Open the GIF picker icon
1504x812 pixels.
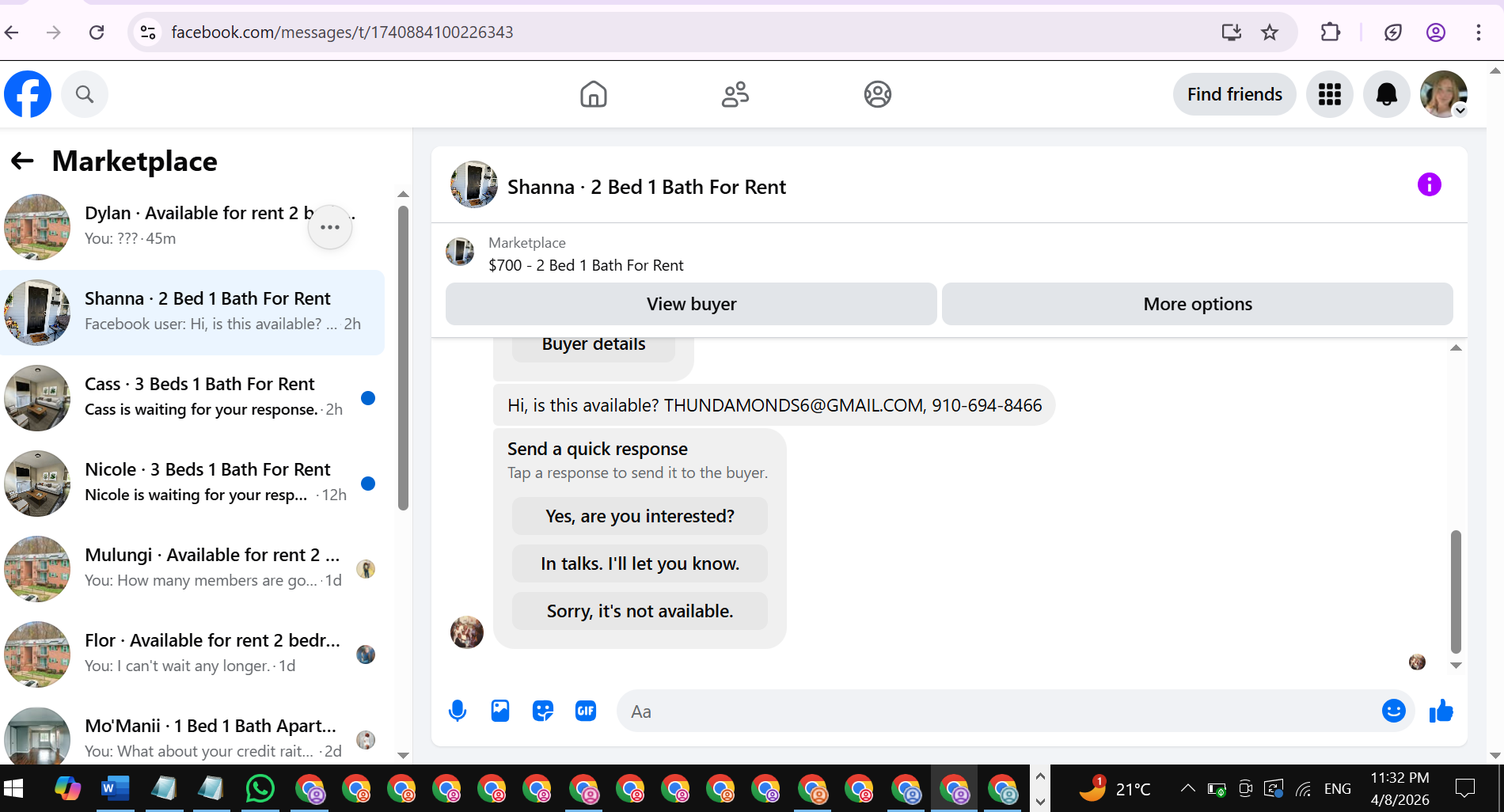586,711
